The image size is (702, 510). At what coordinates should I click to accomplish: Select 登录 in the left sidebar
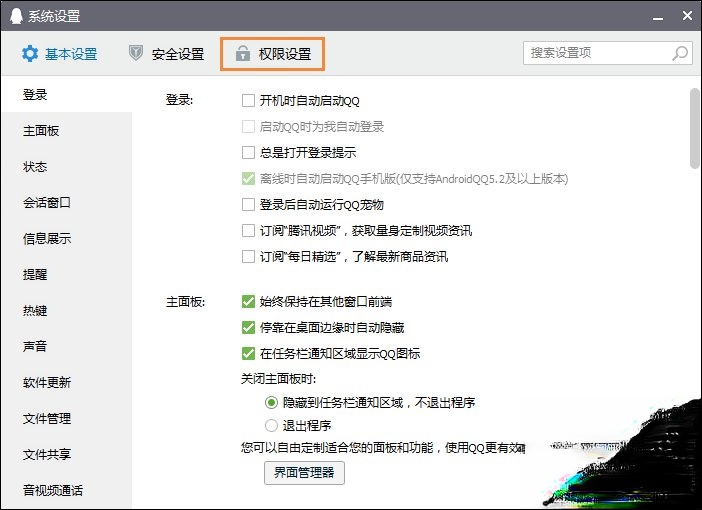pos(67,94)
